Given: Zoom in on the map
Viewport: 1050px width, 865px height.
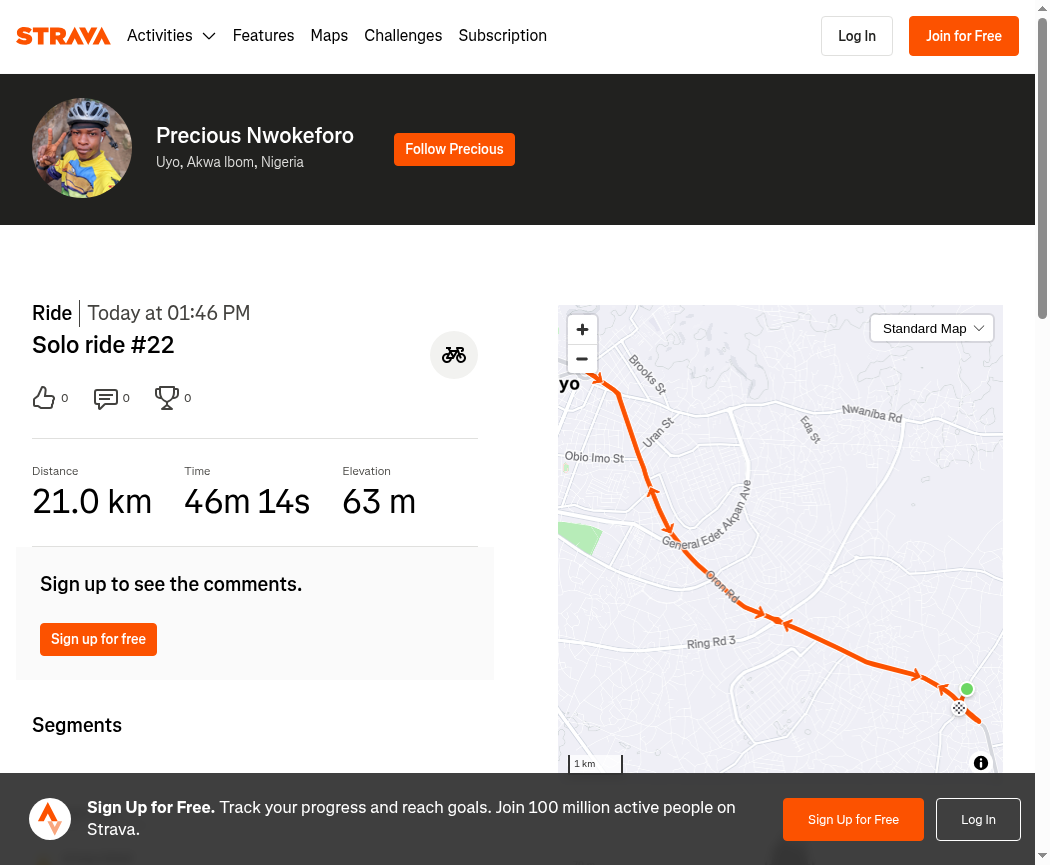Looking at the screenshot, I should pos(582,329).
